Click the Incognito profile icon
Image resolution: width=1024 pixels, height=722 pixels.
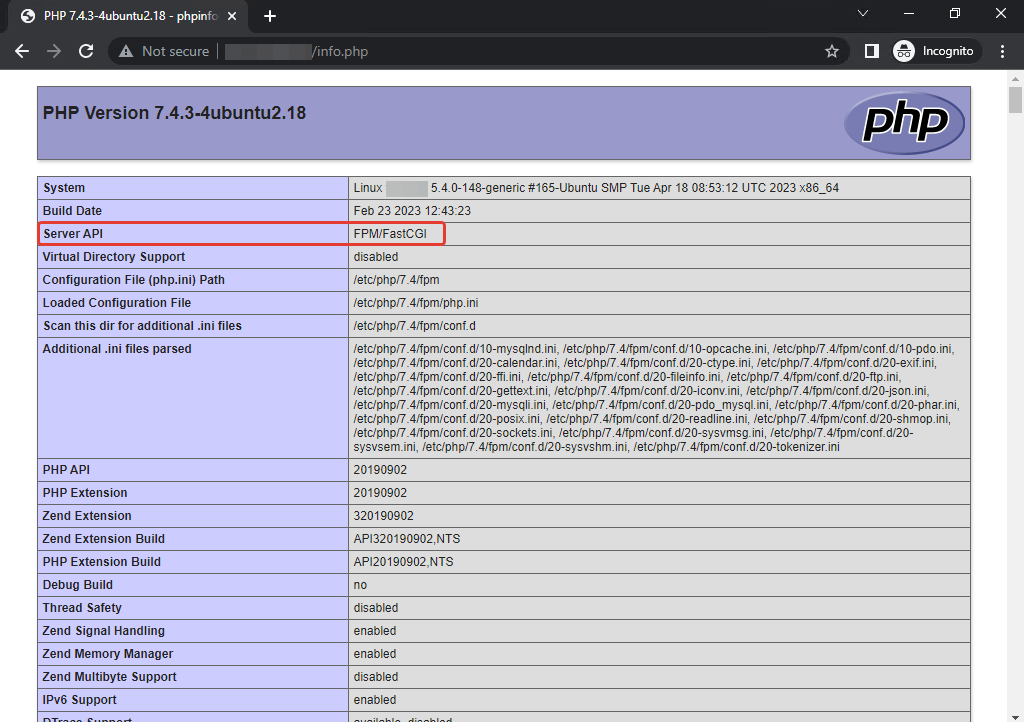click(x=906, y=51)
